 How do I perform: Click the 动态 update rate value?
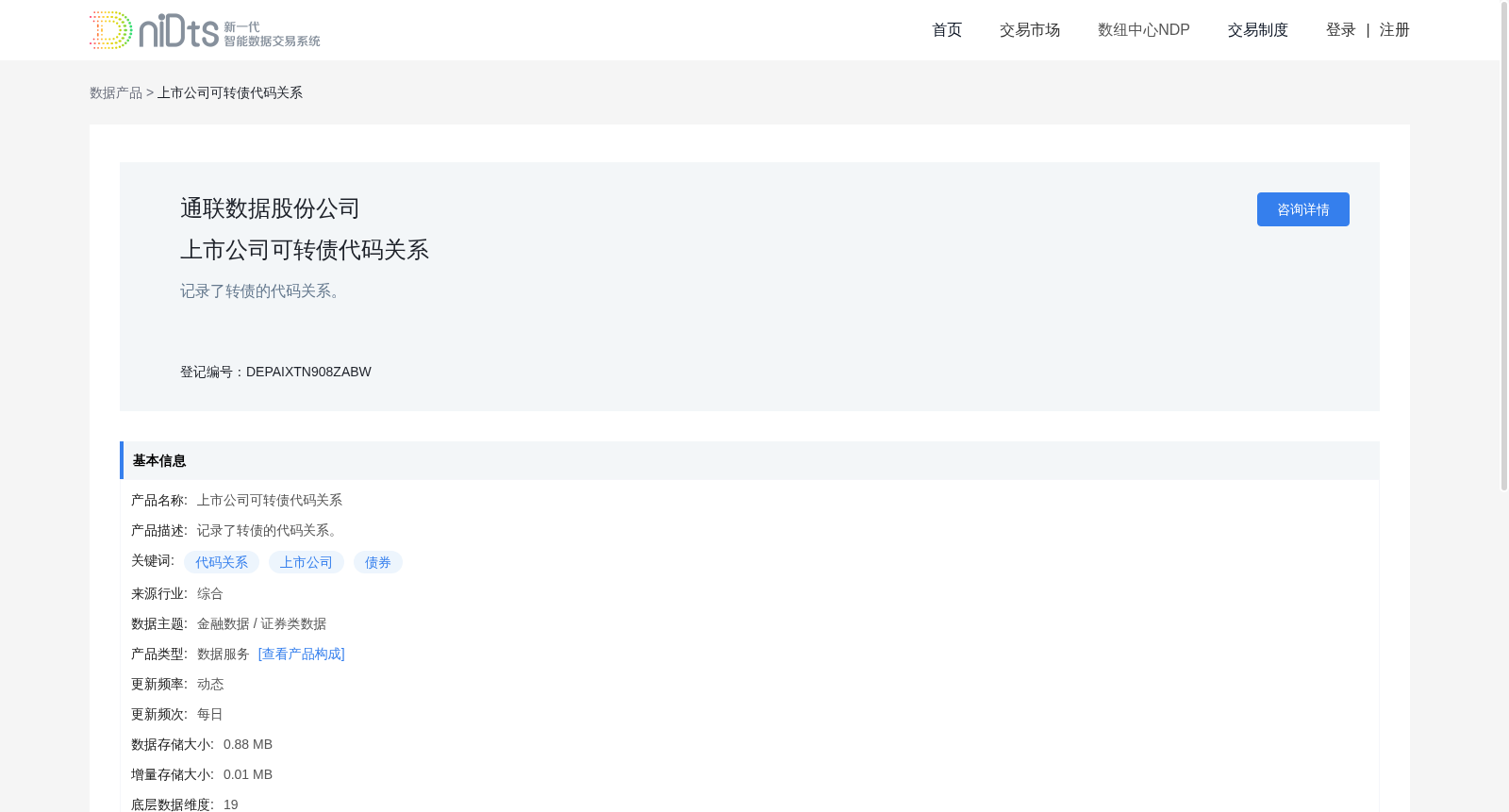pyautogui.click(x=210, y=684)
